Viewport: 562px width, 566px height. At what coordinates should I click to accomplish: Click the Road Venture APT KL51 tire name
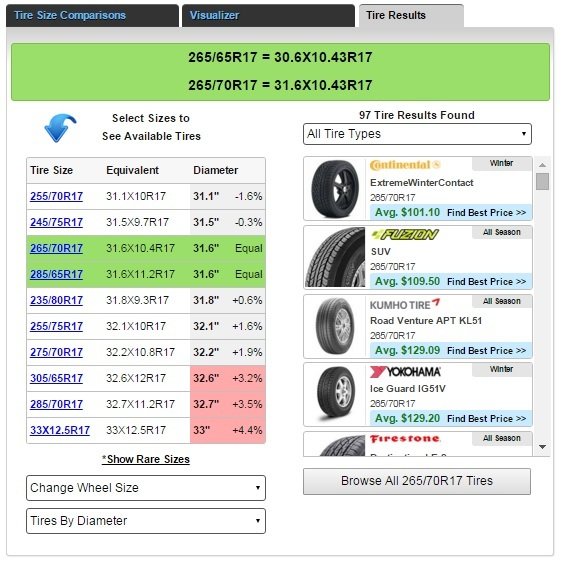426,321
